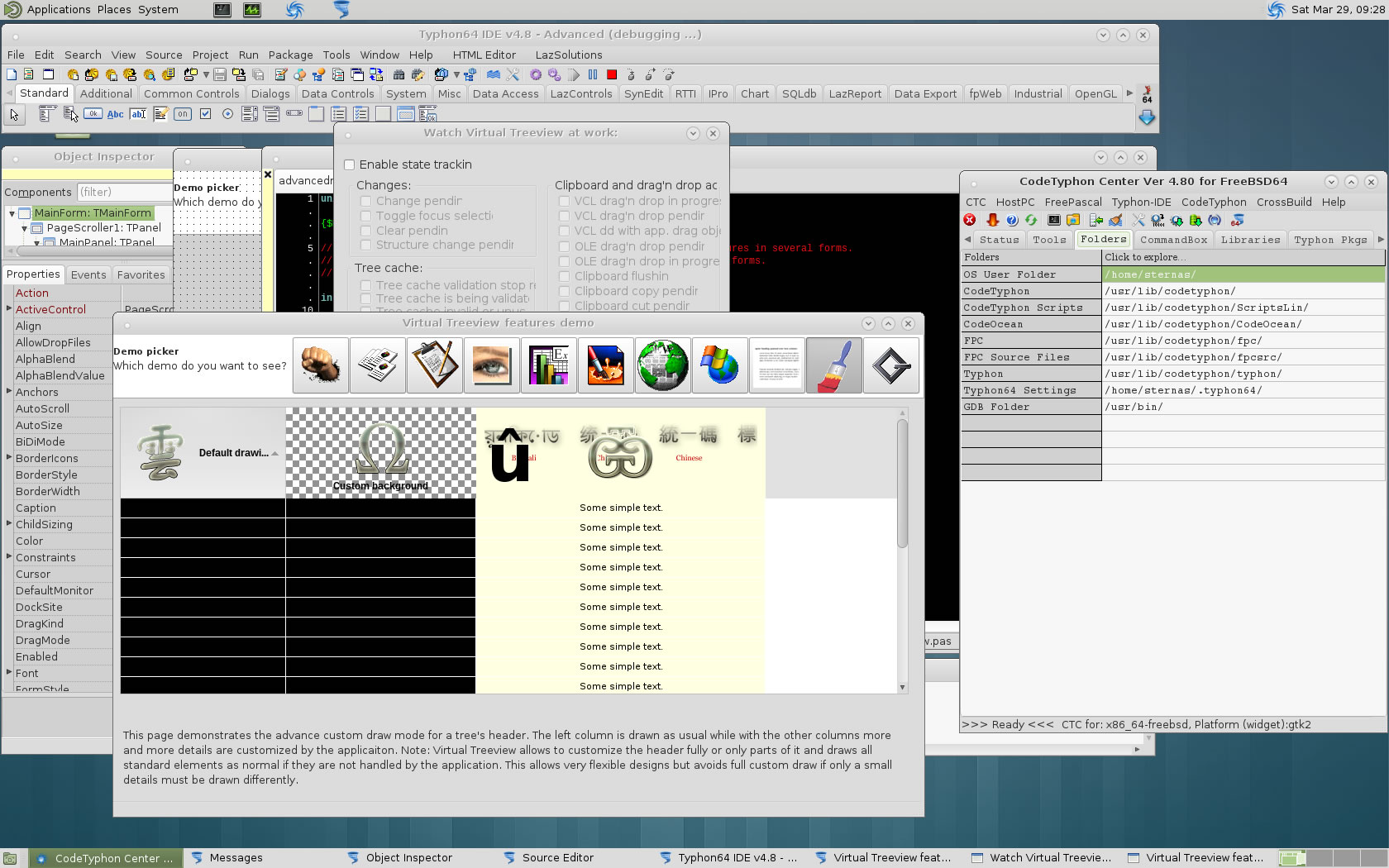Viewport: 1389px width, 868px height.
Task: Click the blue help icon in CodeTyphon Center
Action: (x=1012, y=220)
